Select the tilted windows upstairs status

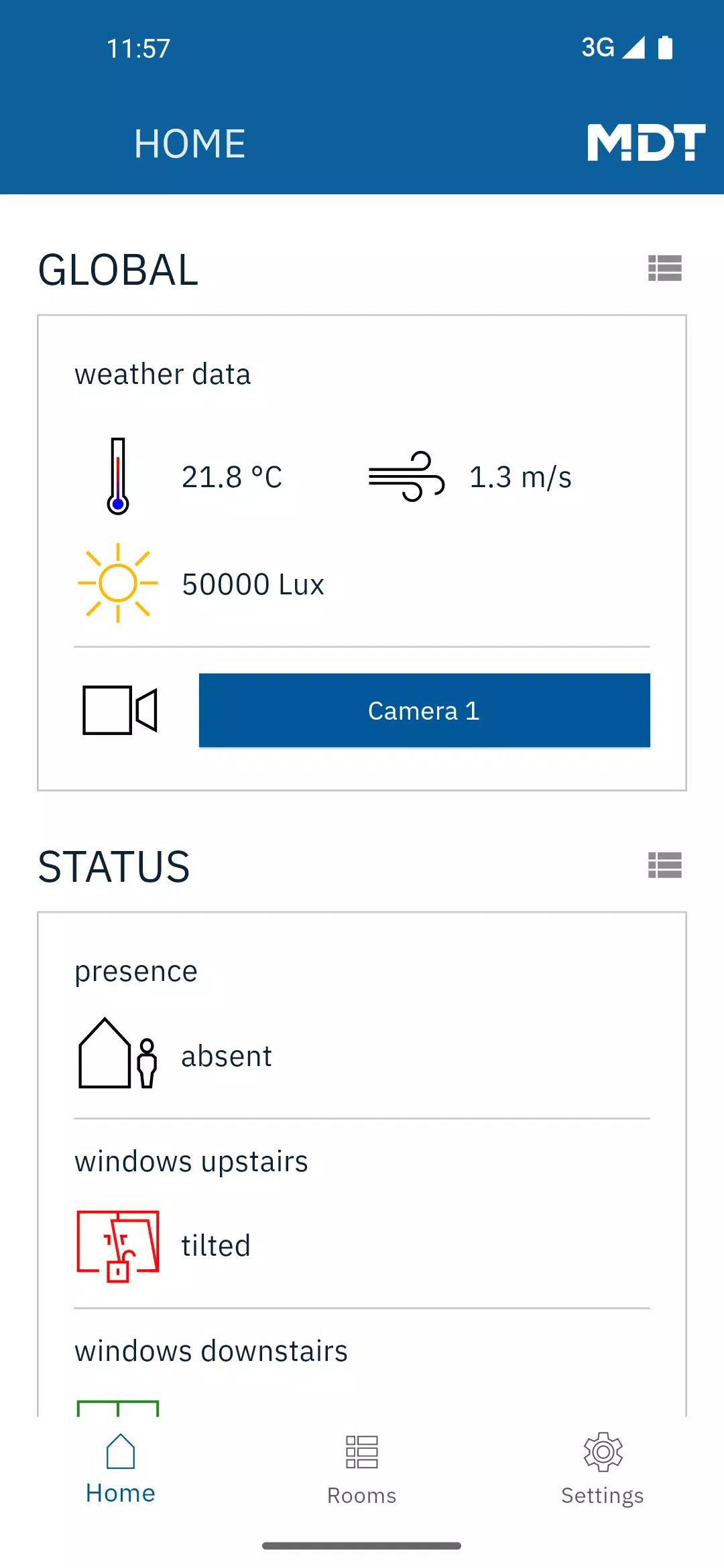tap(216, 1246)
